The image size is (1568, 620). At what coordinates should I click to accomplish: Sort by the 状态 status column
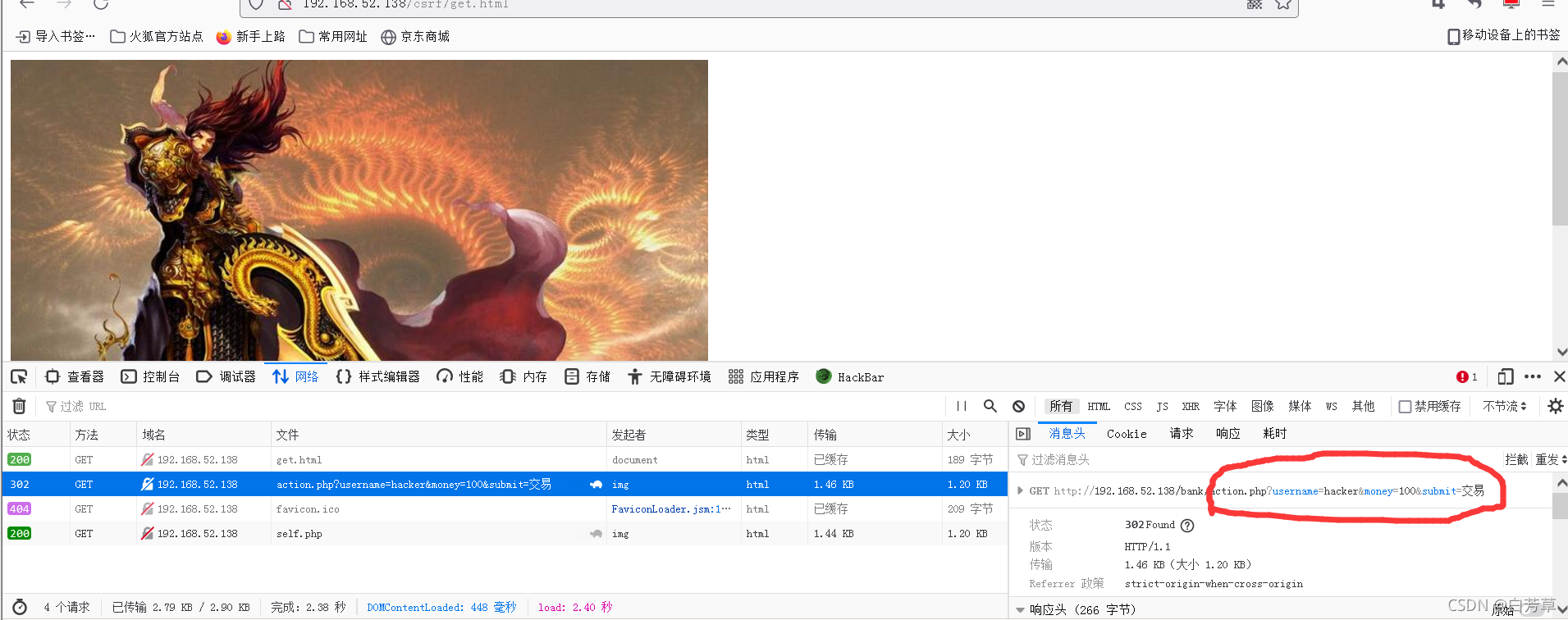pos(35,435)
